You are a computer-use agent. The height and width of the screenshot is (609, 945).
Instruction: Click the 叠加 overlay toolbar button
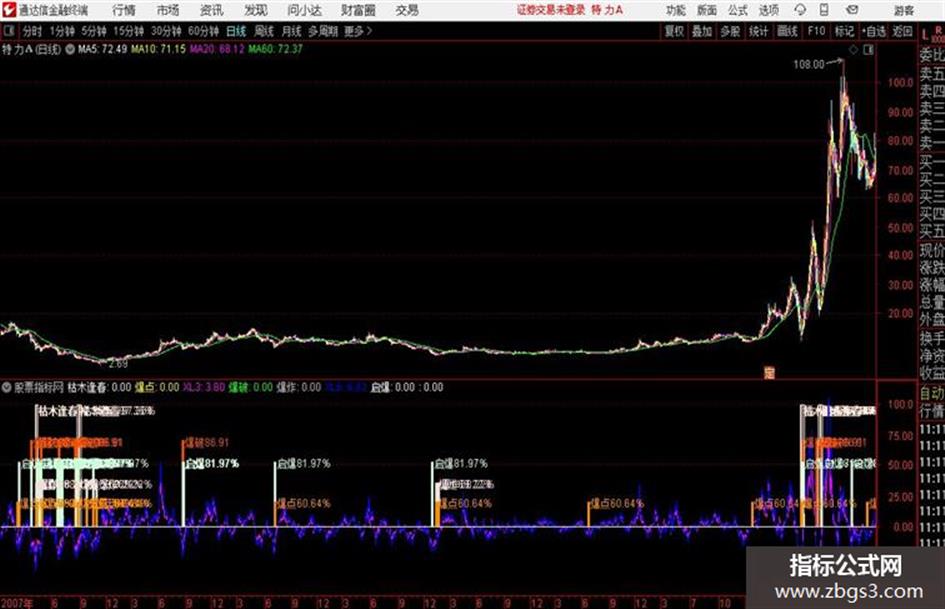[x=702, y=31]
